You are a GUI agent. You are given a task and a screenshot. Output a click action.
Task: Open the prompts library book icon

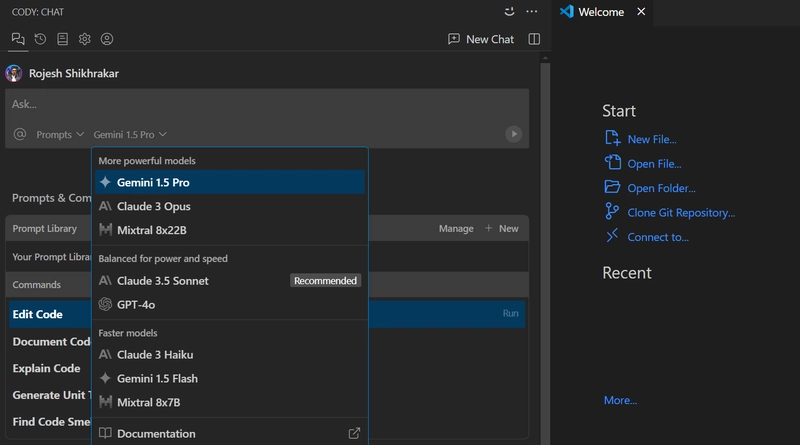[x=62, y=39]
